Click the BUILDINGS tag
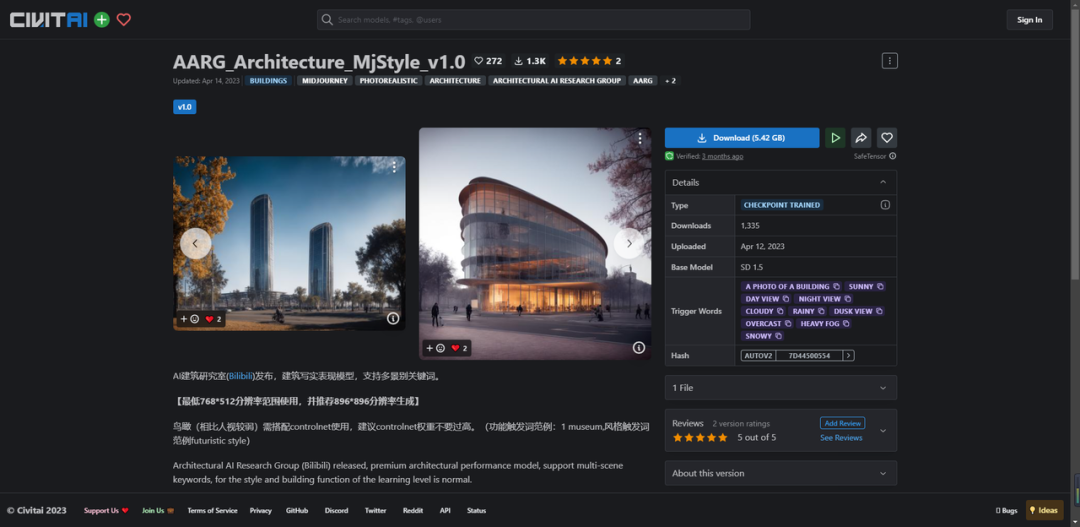This screenshot has height=527, width=1080. pos(269,81)
